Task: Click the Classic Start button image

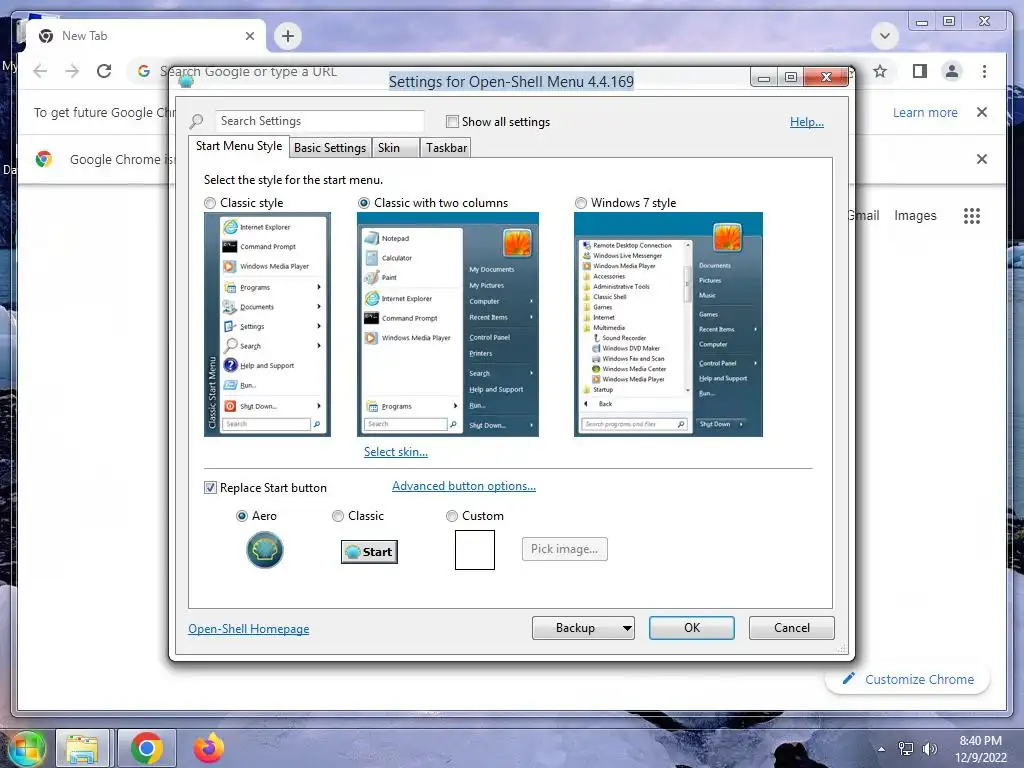Action: point(369,552)
